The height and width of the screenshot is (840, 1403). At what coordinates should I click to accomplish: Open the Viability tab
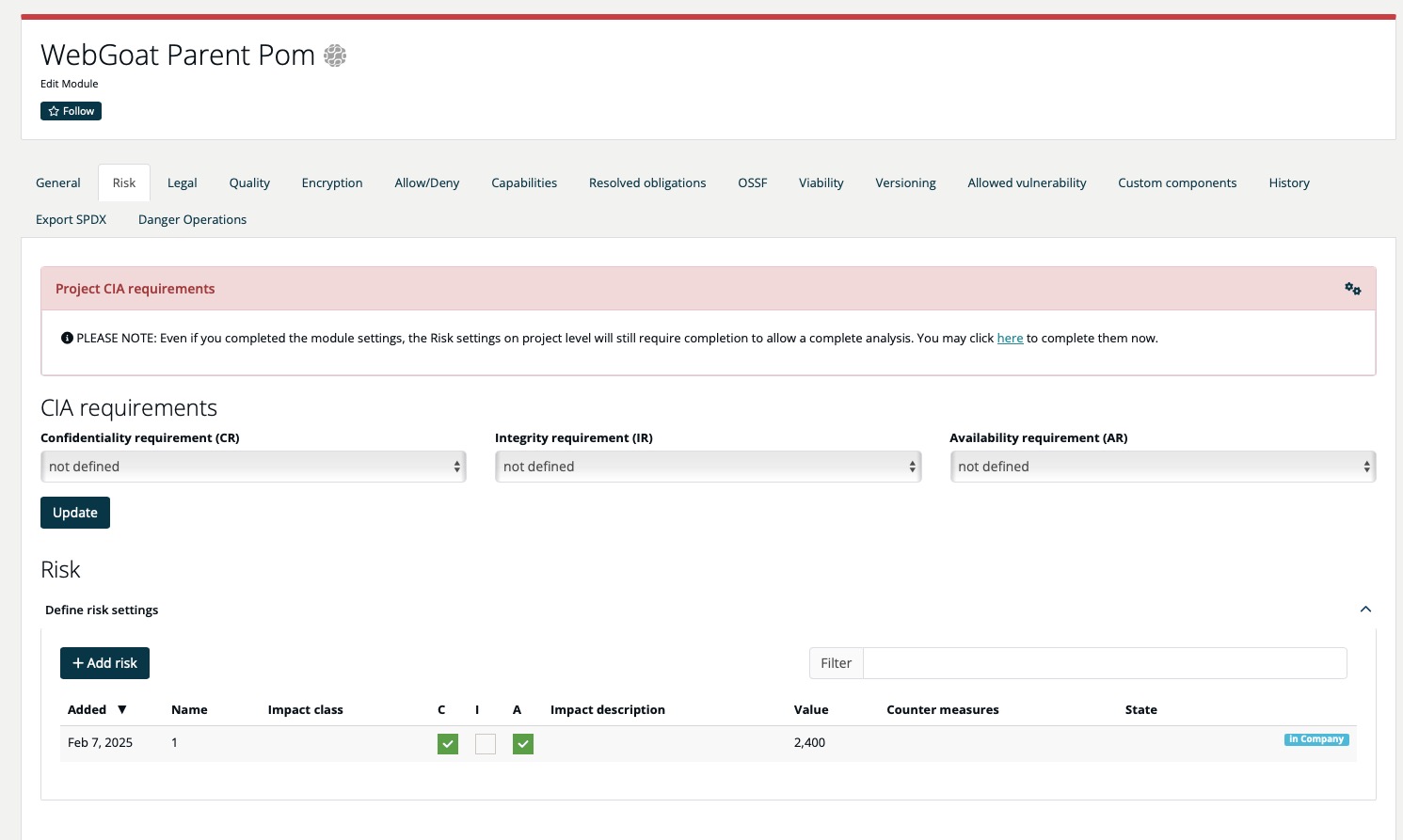[x=821, y=182]
